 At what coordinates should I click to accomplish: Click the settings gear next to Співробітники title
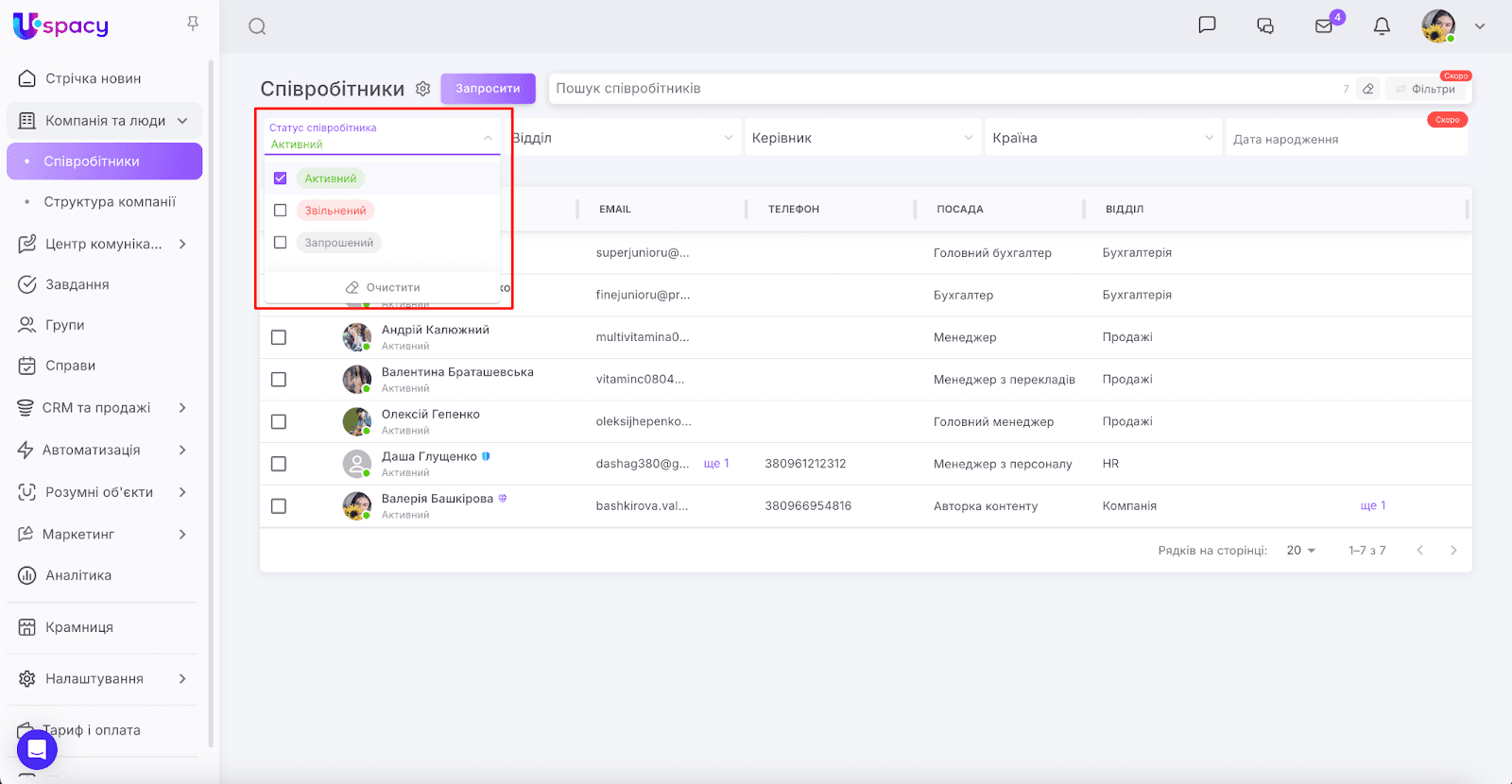[x=423, y=89]
